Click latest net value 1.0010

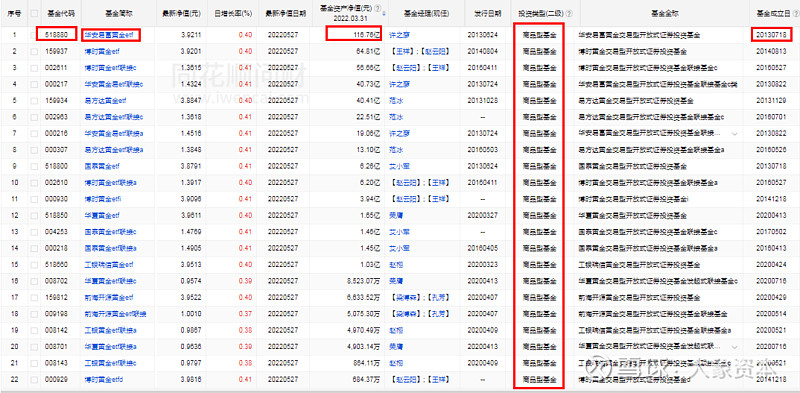(190, 314)
